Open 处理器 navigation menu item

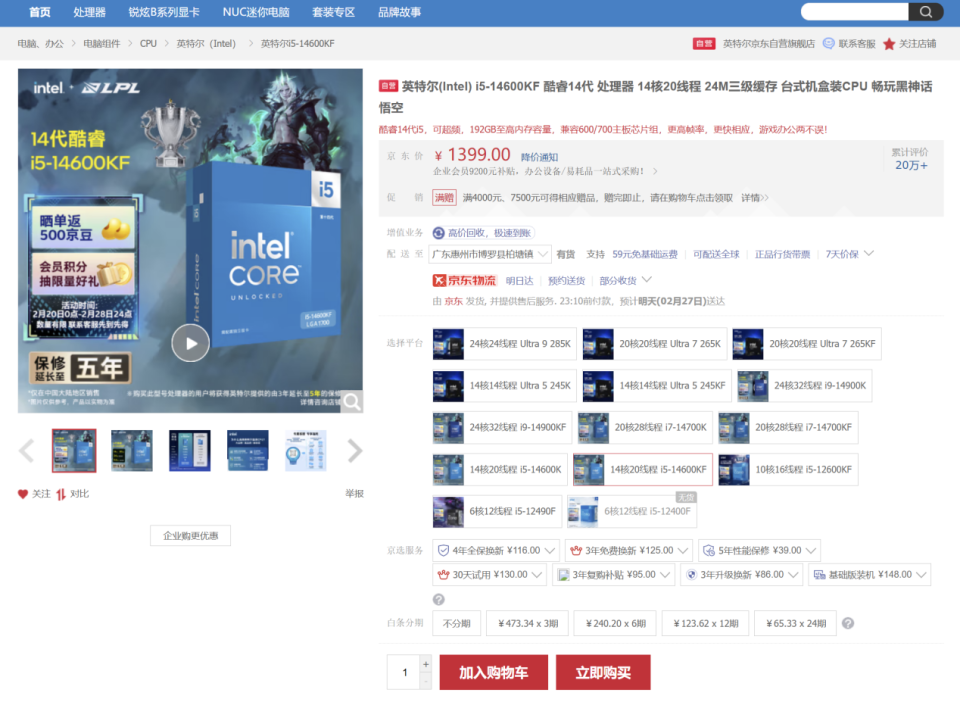(x=89, y=12)
